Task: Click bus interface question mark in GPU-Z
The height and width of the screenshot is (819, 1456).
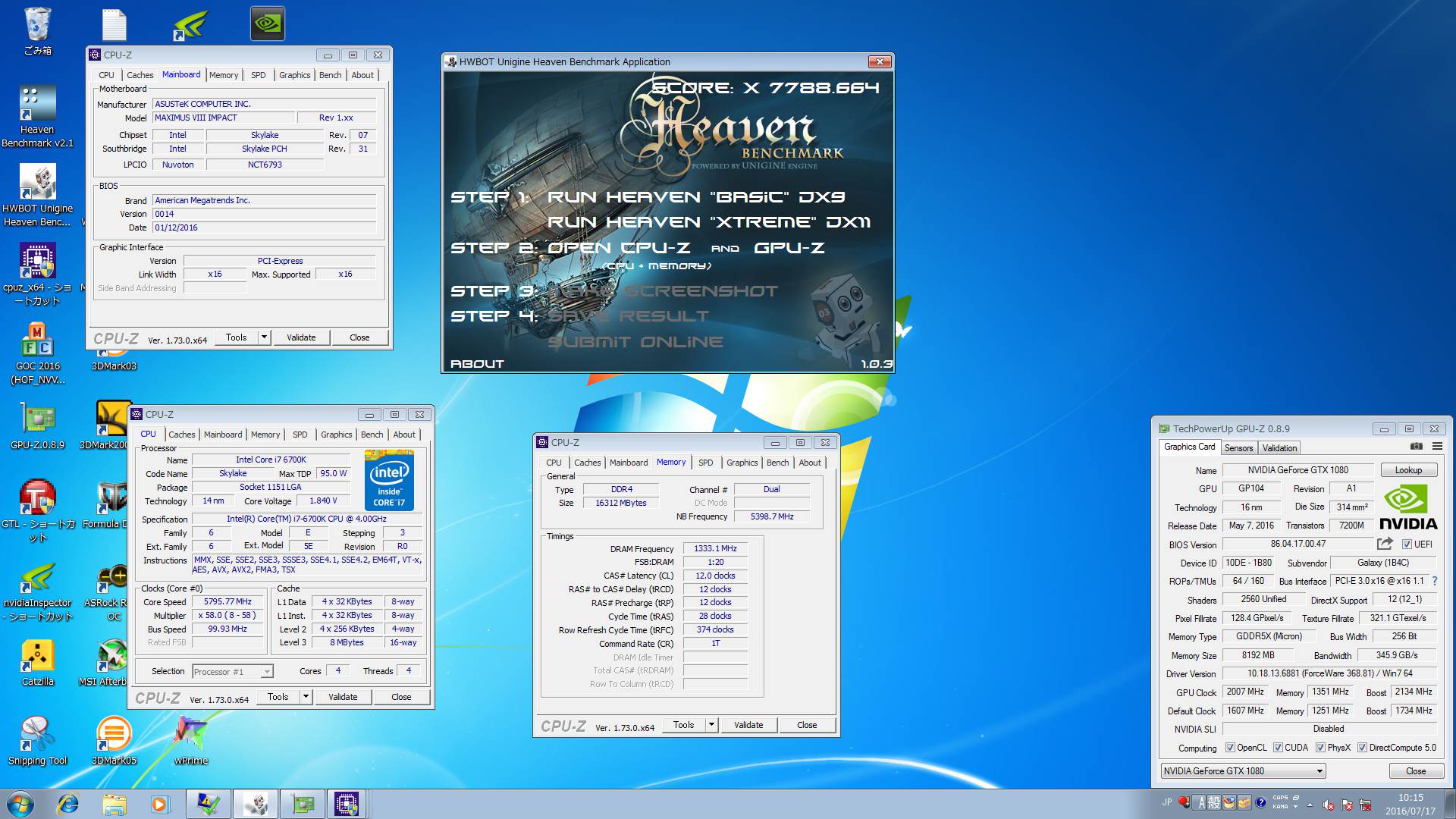Action: click(1435, 581)
